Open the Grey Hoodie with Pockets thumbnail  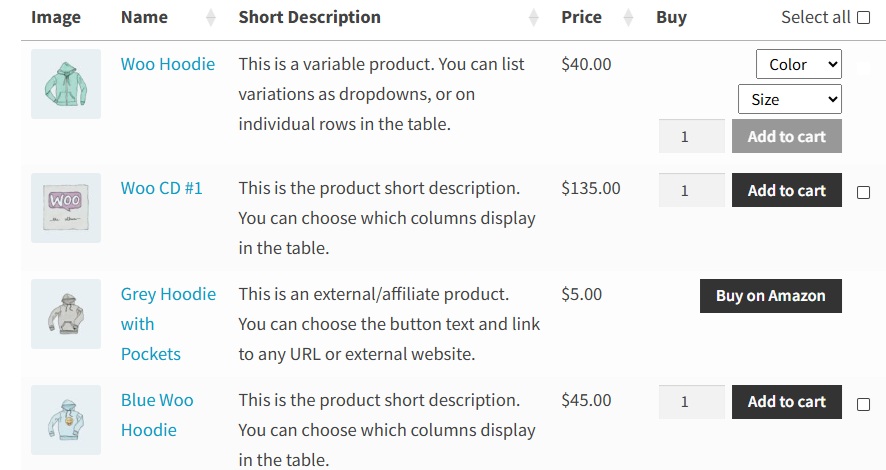(x=66, y=314)
